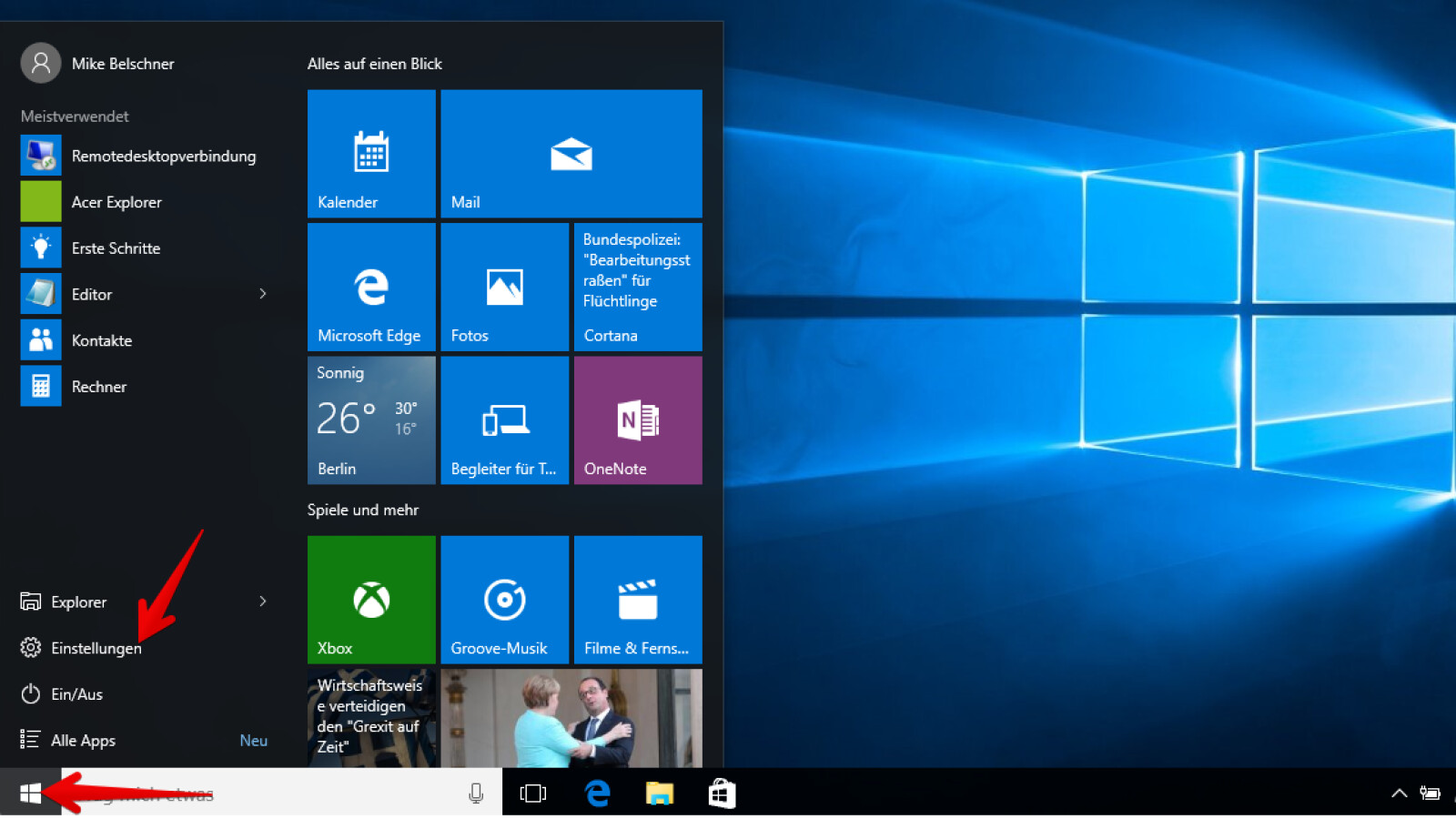Open the Kalender tile
The height and width of the screenshot is (819, 1456).
(371, 153)
